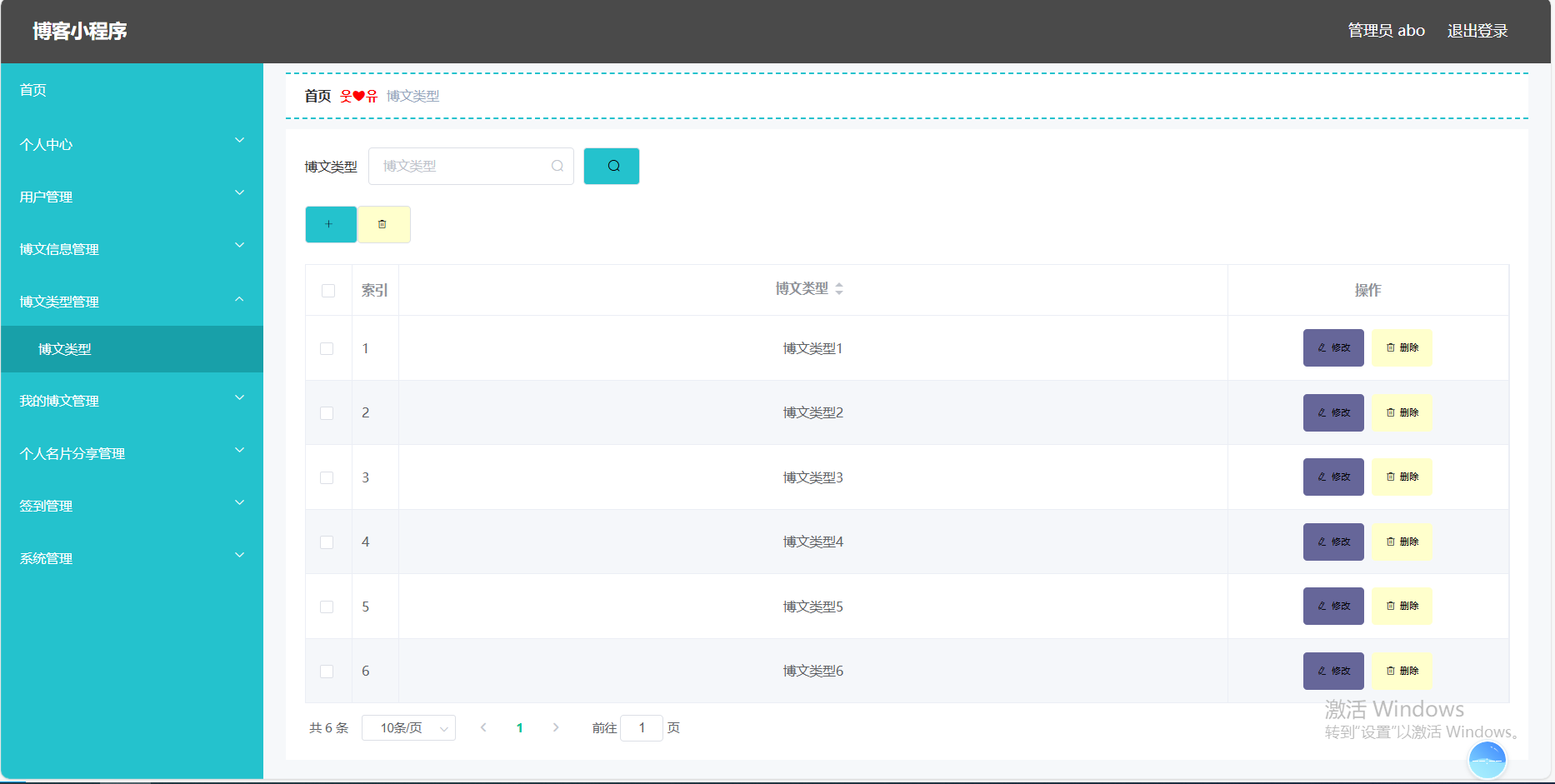The image size is (1555, 784).
Task: Expand the 用户管理 sidebar menu
Action: point(132,197)
